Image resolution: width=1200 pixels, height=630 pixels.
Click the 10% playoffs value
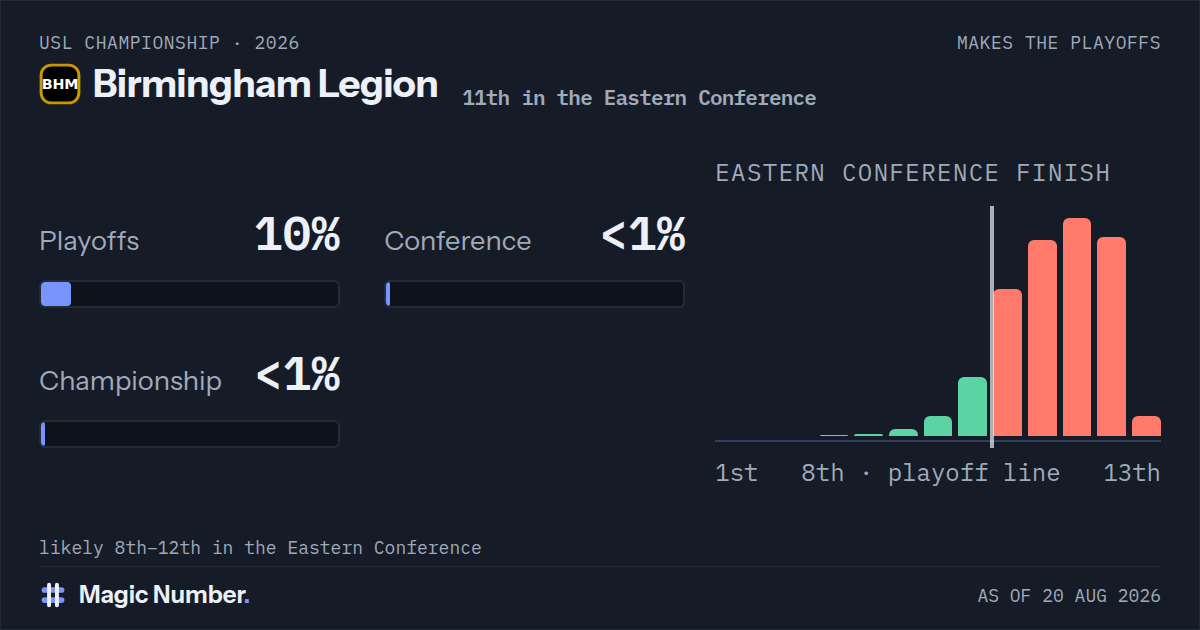(298, 236)
